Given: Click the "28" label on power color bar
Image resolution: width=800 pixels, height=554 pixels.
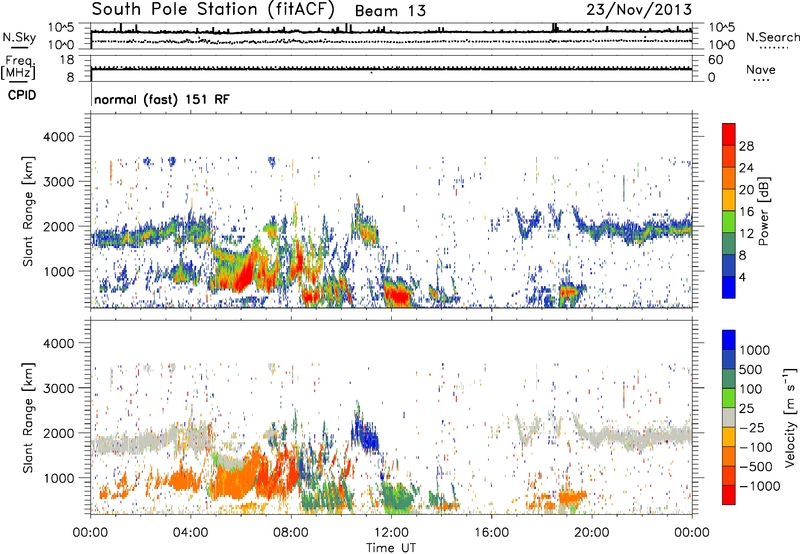Looking at the screenshot, I should click(x=746, y=146).
